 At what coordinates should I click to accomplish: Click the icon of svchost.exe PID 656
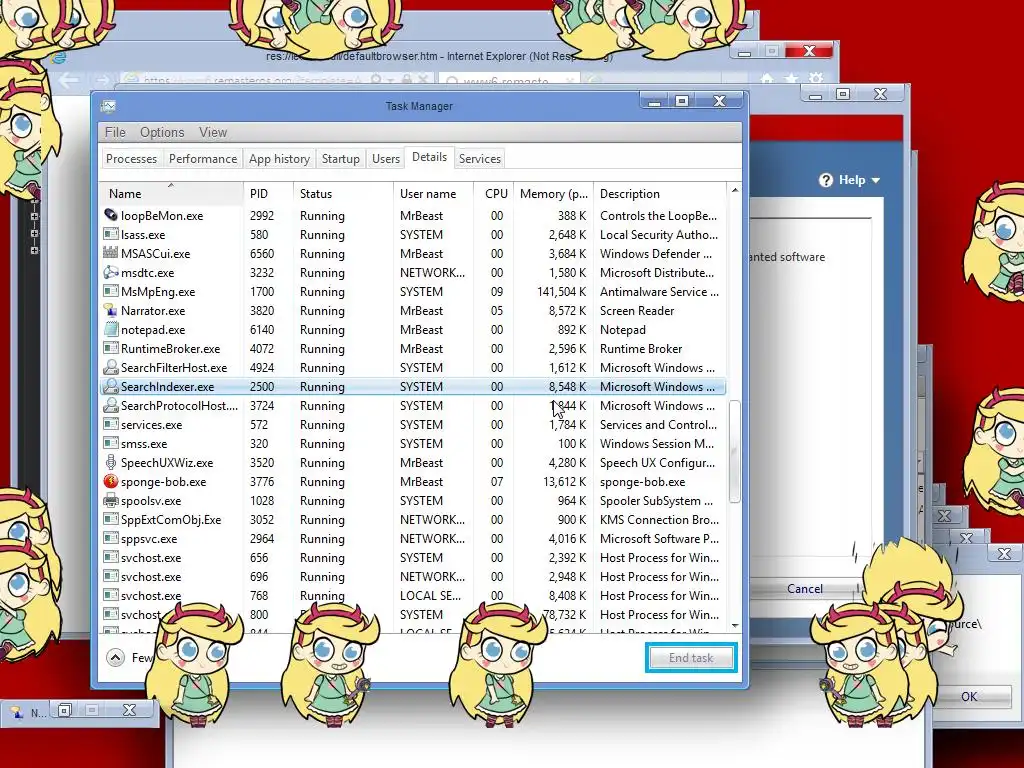(x=111, y=557)
